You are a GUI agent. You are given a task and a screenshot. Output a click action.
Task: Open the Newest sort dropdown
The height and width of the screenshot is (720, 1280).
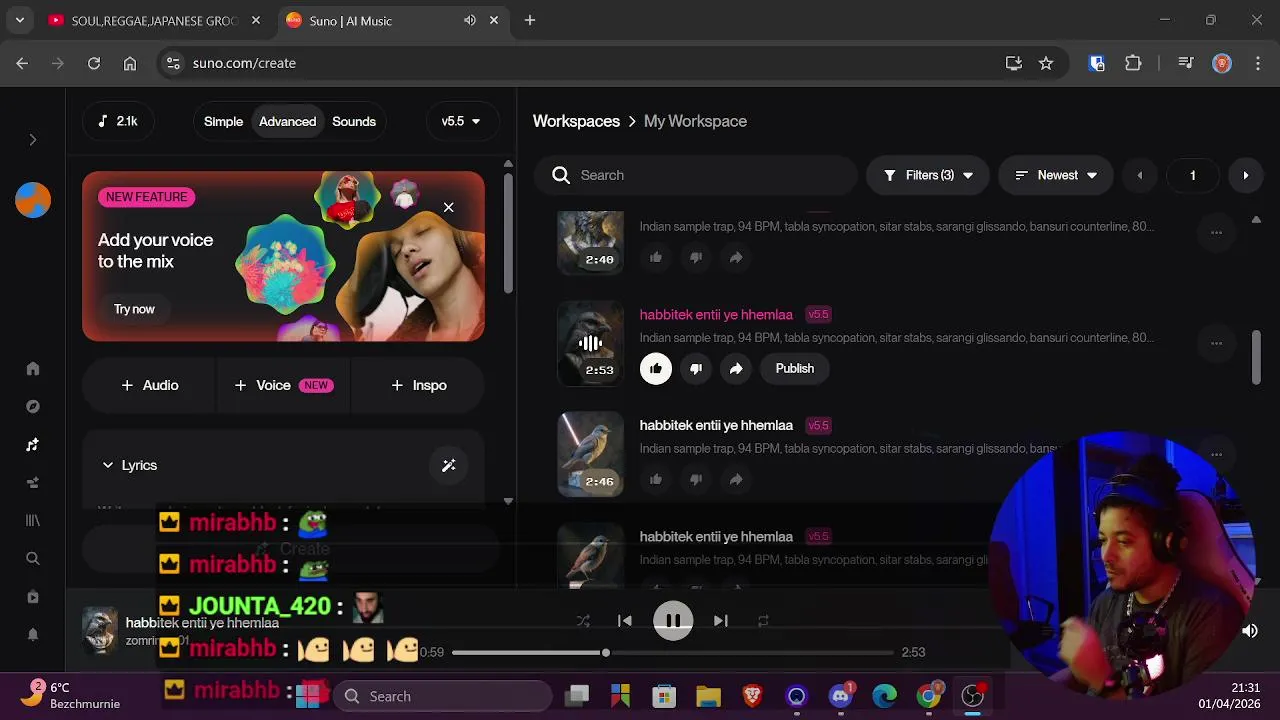pos(1056,175)
